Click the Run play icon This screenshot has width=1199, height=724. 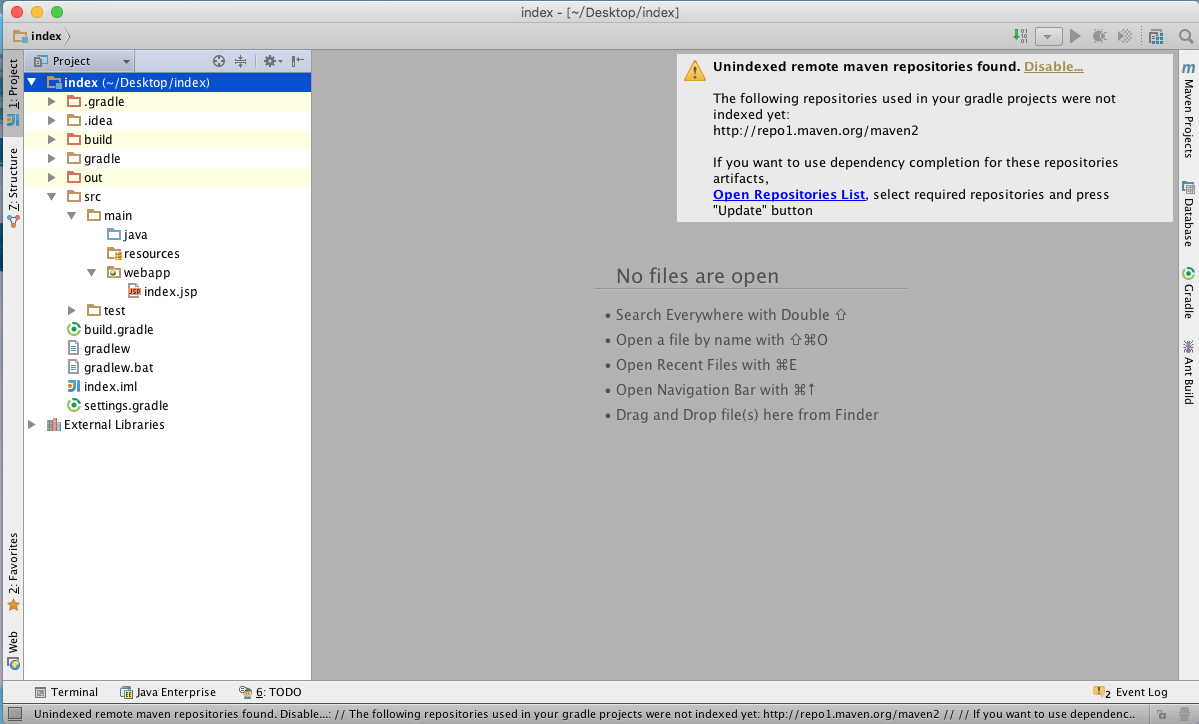pos(1075,36)
